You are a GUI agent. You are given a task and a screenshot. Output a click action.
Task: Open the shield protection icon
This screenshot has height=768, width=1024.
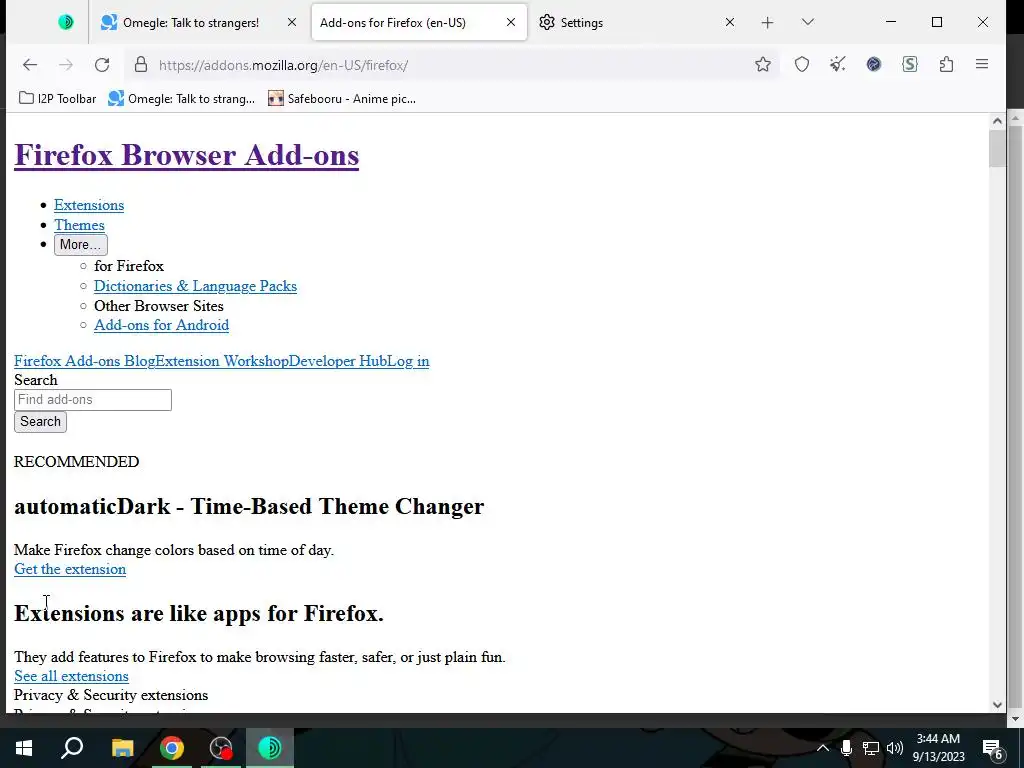pos(802,65)
